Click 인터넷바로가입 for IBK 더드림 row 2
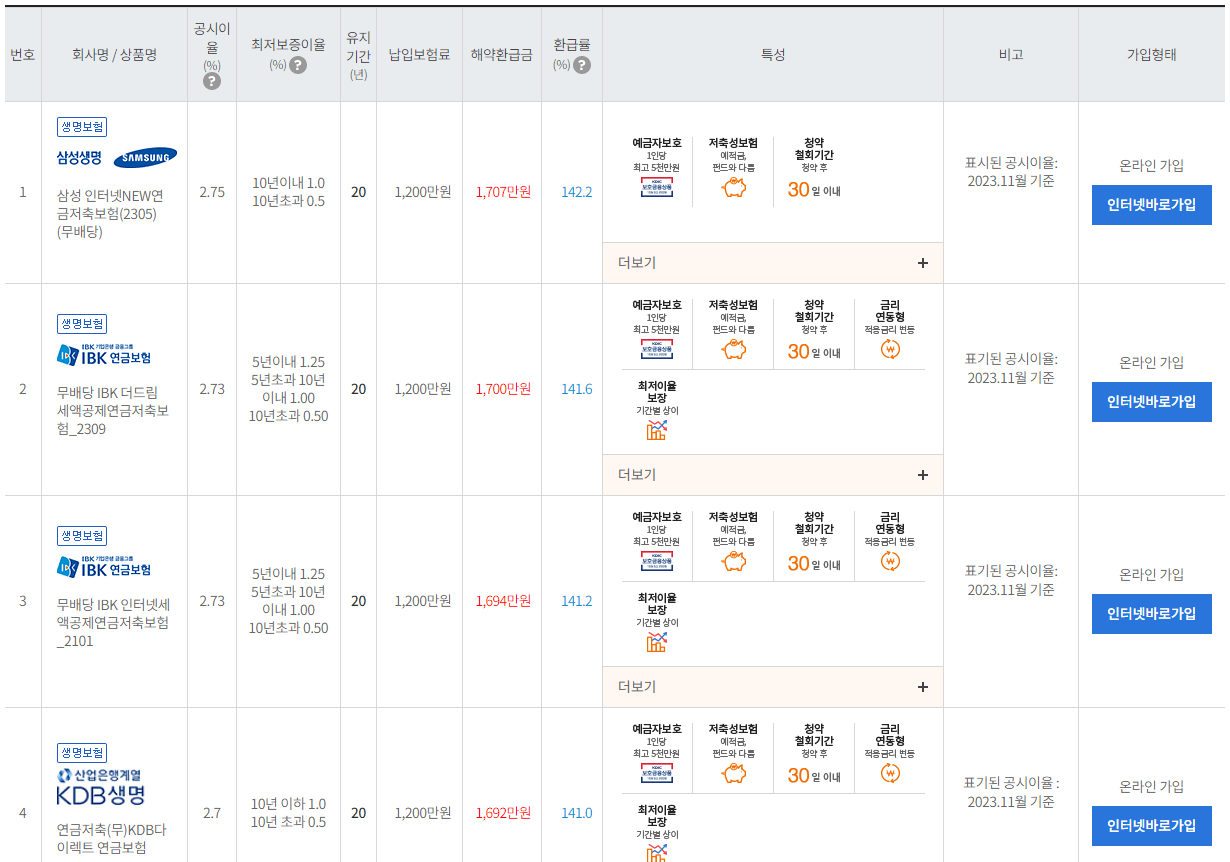The height and width of the screenshot is (862, 1230). point(1152,402)
